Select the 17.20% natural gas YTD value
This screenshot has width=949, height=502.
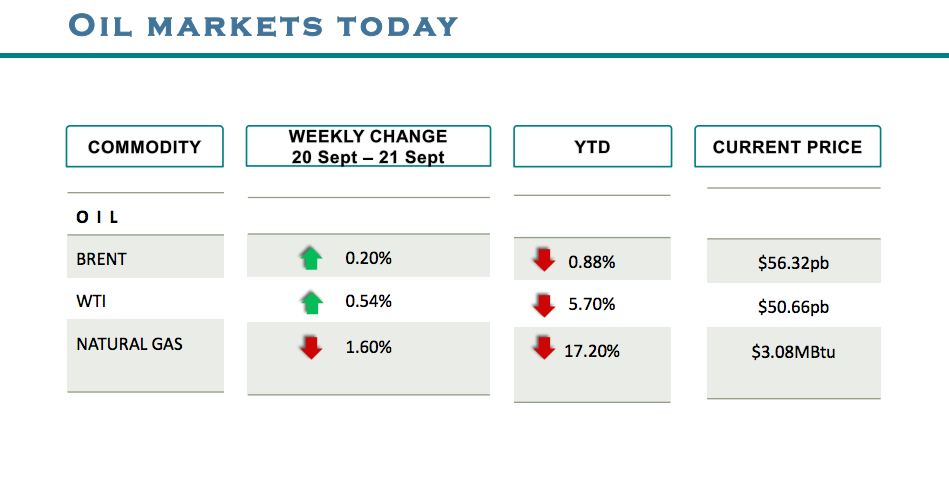[594, 351]
